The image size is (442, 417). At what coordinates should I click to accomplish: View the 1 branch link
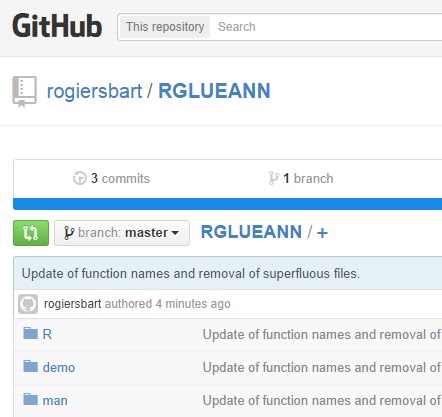(x=301, y=178)
